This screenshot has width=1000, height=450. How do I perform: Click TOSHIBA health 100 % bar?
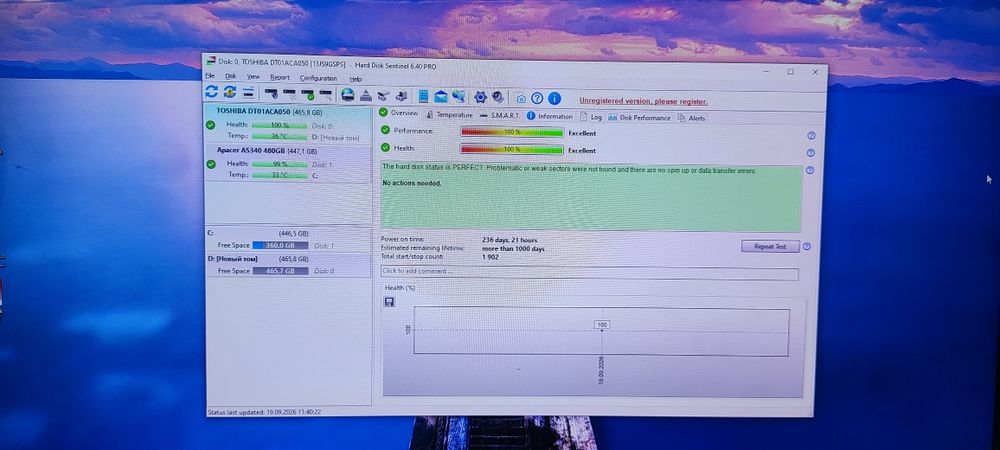[279, 126]
